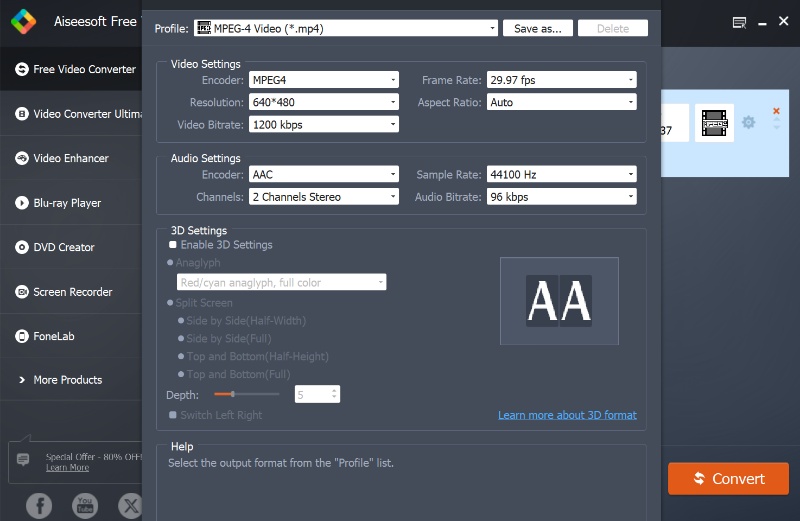This screenshot has width=800, height=521.
Task: Select Blu-ray Player menu item
Action: 71,203
